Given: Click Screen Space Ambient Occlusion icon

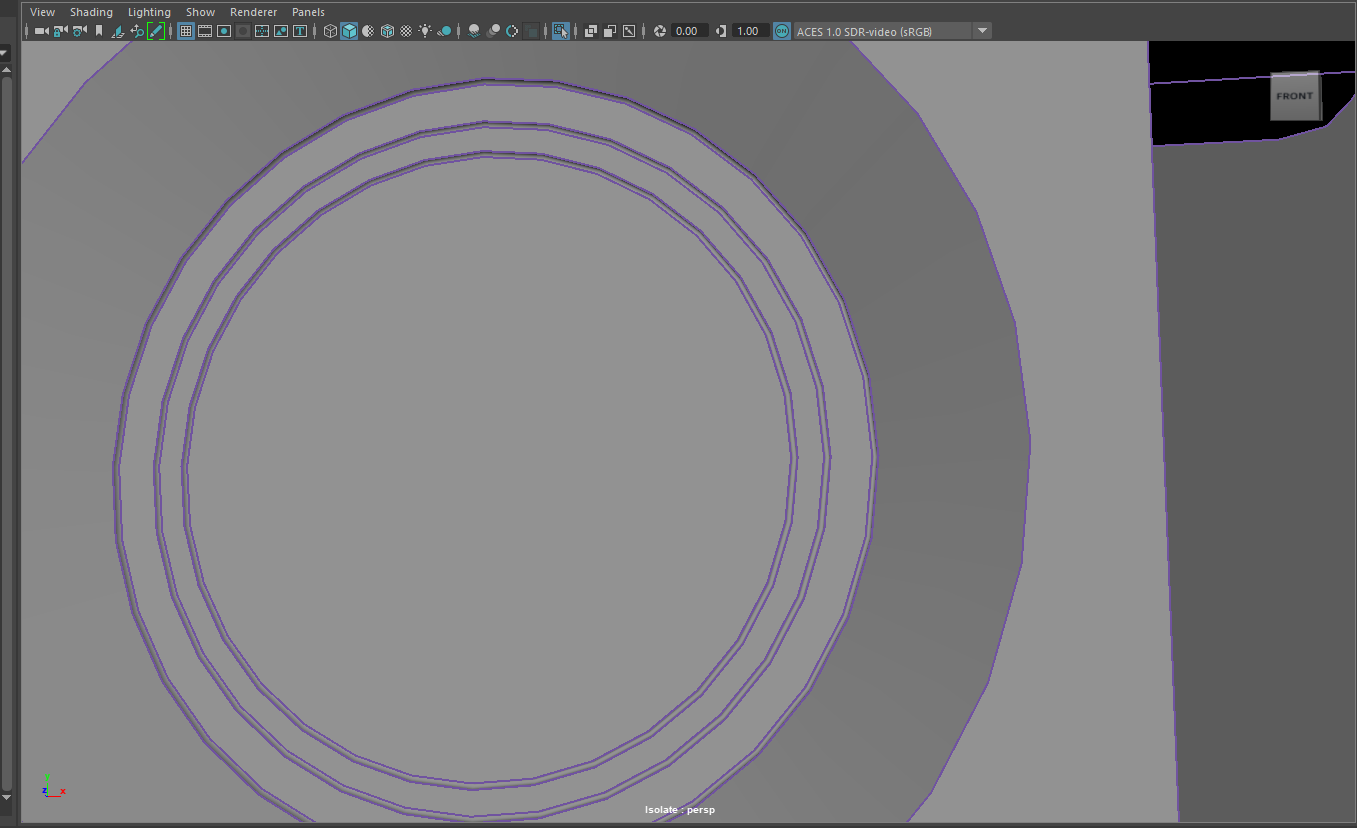Looking at the screenshot, I should click(x=473, y=31).
